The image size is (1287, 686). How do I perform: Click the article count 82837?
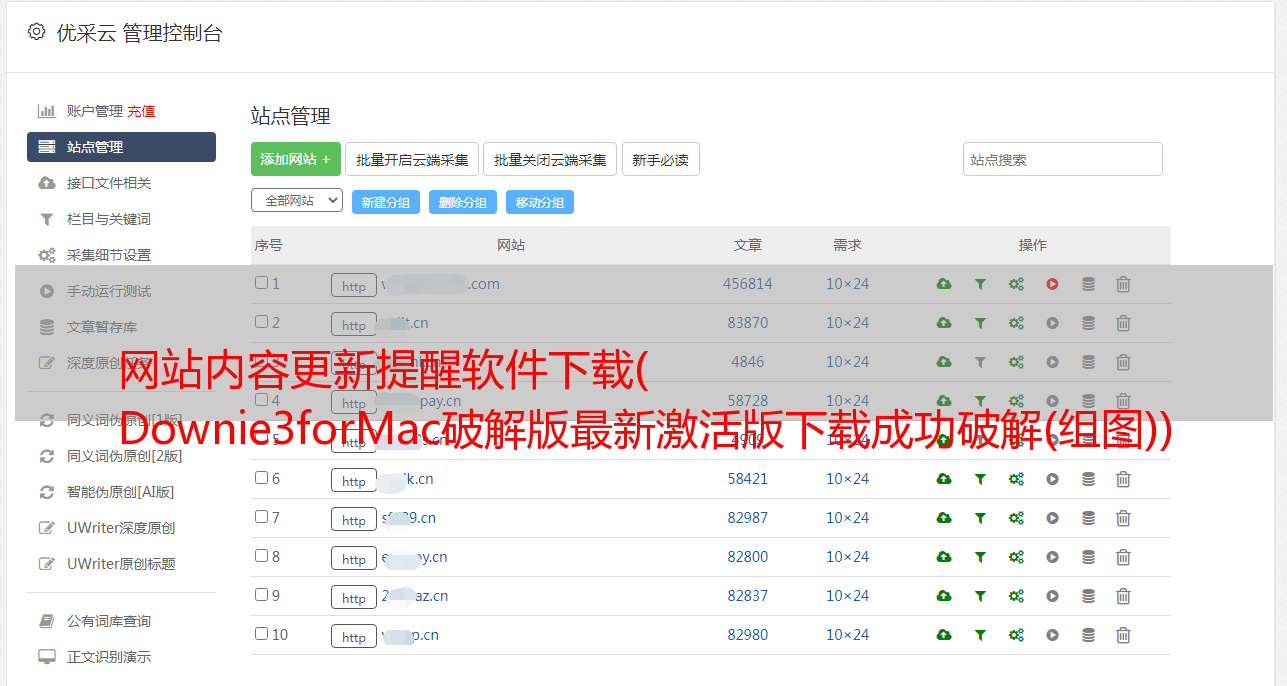[x=748, y=596]
